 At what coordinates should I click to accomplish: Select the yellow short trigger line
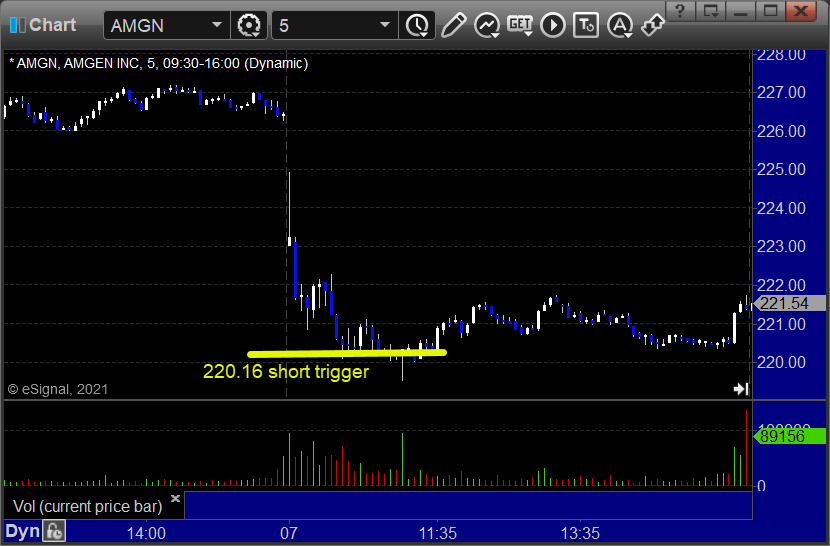coord(347,353)
